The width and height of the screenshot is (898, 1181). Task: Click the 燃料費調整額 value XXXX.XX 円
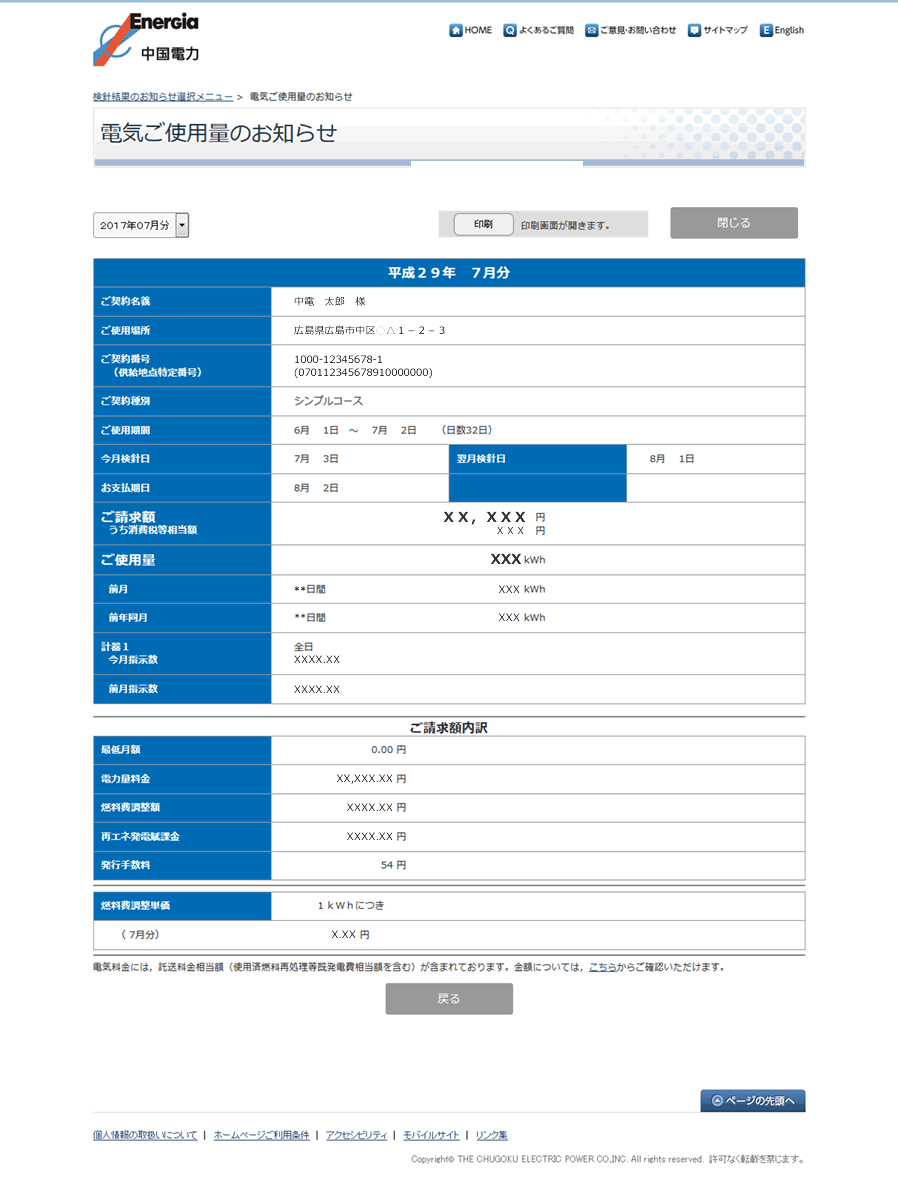[x=377, y=807]
